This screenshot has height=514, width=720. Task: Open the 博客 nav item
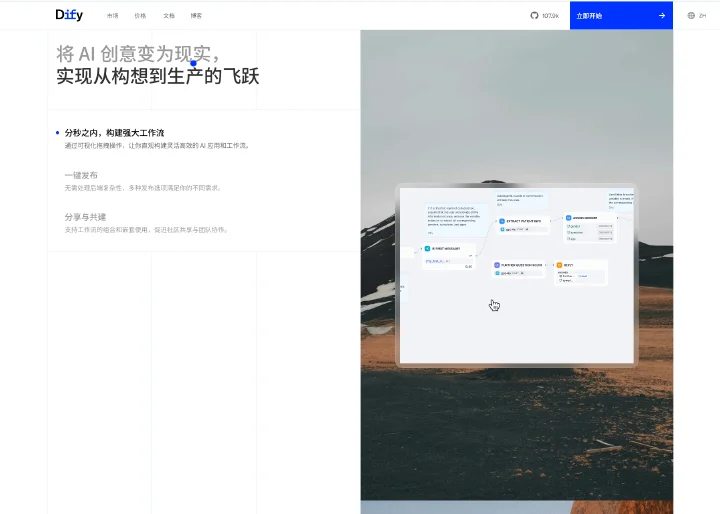[196, 16]
